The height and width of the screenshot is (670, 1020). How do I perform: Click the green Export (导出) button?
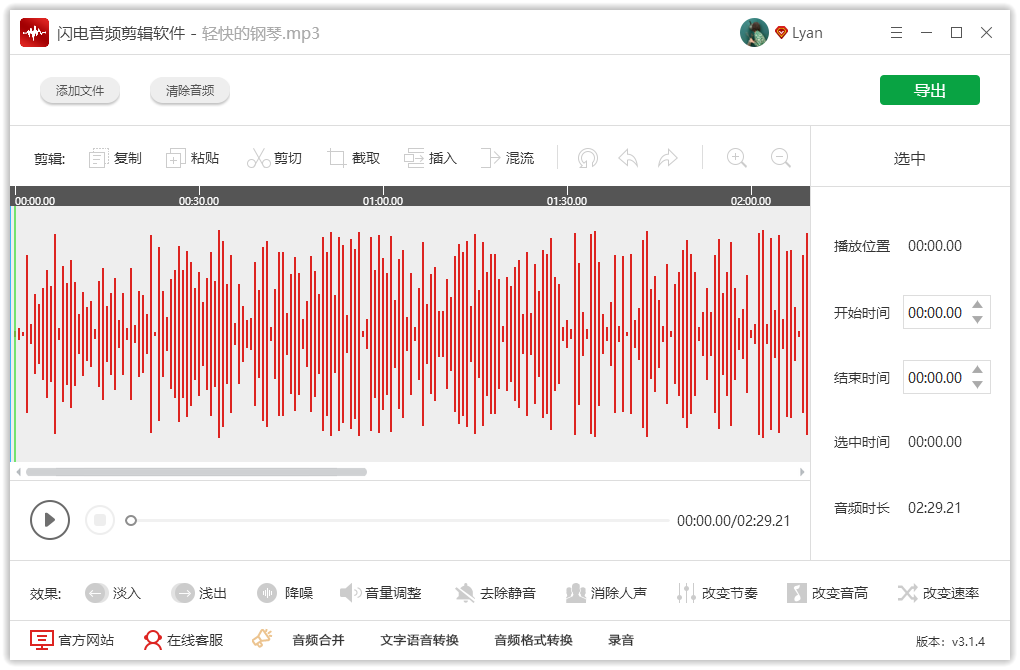(x=929, y=90)
